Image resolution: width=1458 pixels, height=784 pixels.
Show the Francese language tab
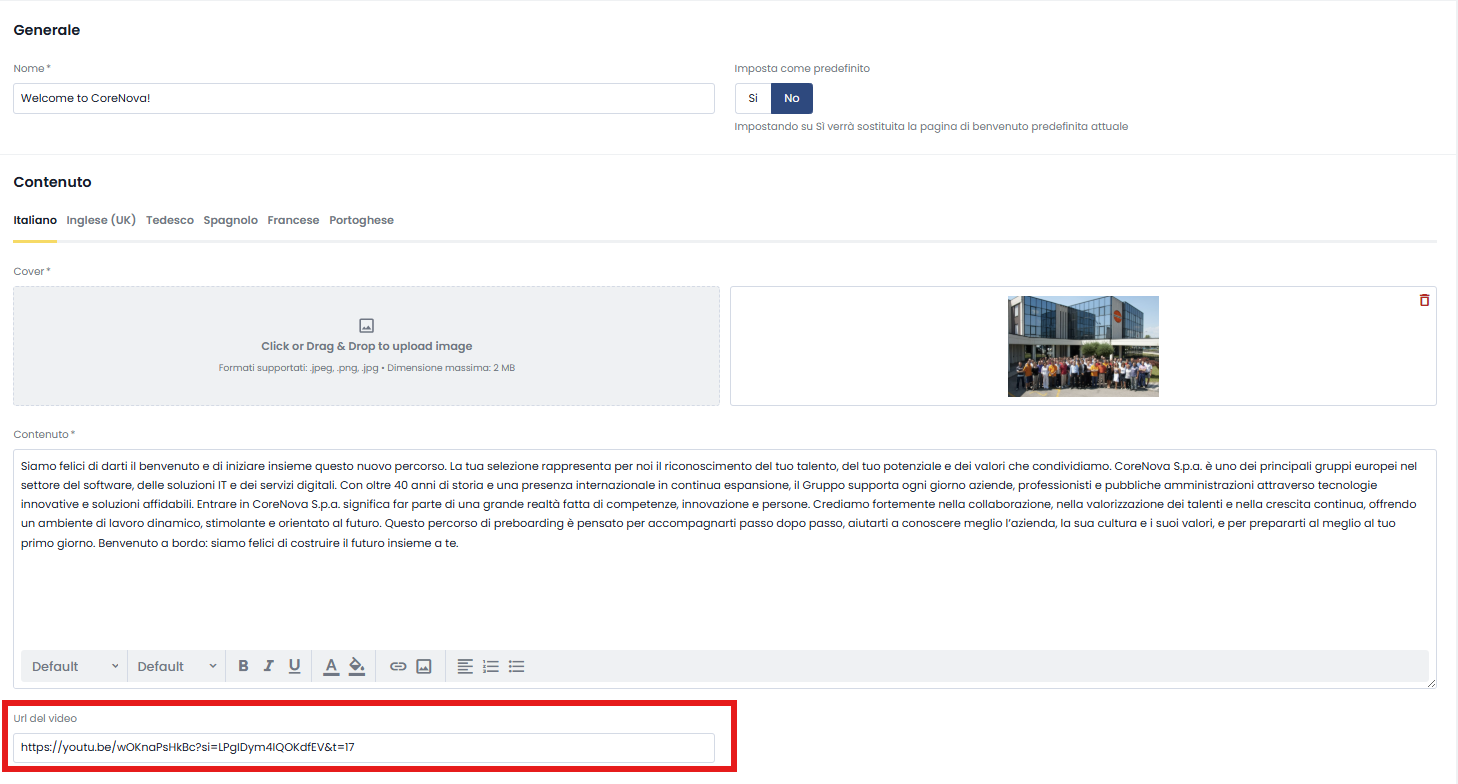pos(294,220)
